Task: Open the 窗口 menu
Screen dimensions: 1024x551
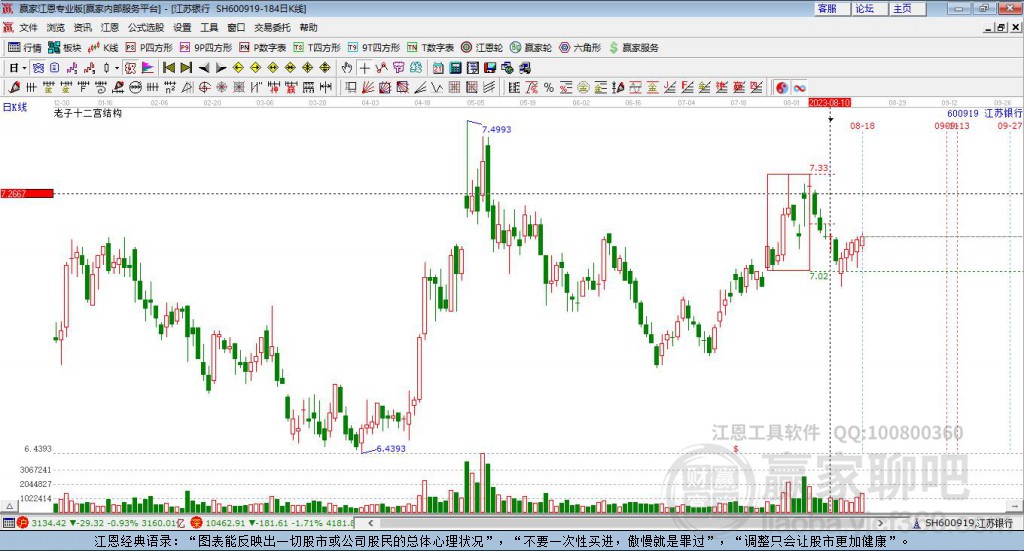Action: click(236, 27)
